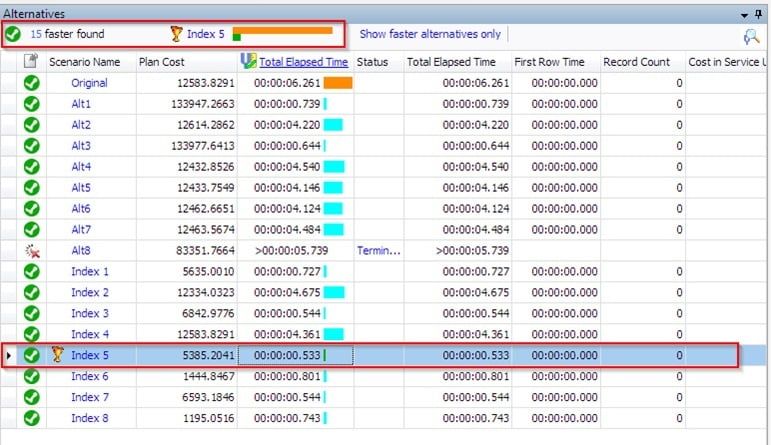Click the '15 faster found' summary text
This screenshot has width=771, height=445.
pos(67,34)
